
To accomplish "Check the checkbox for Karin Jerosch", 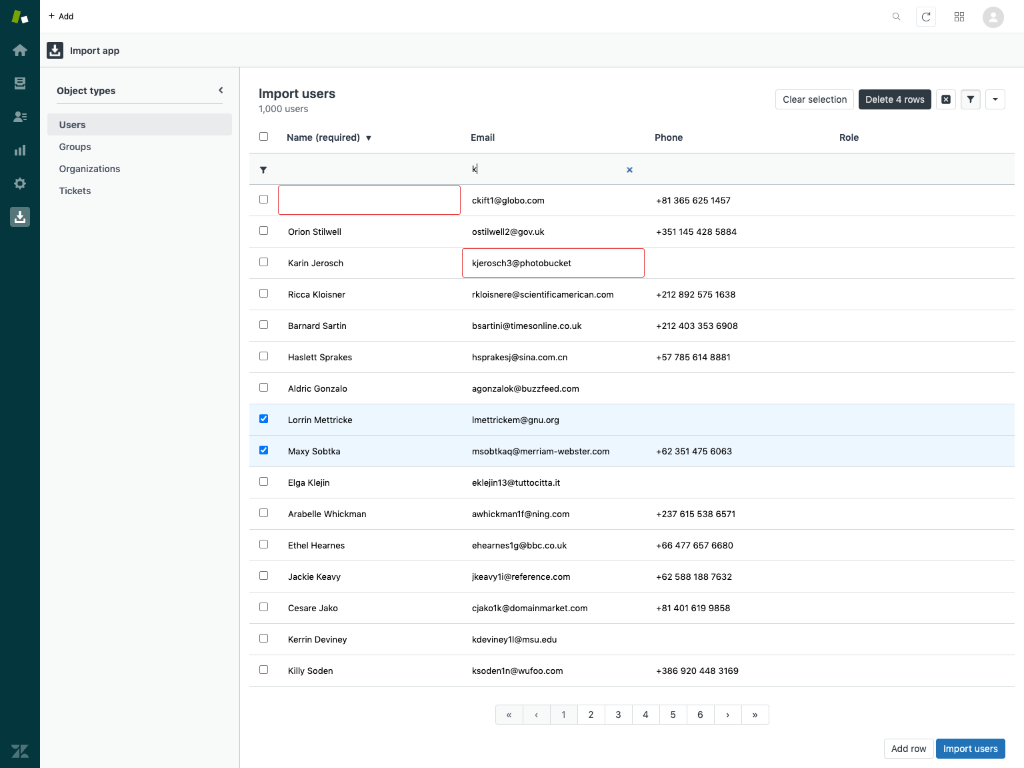I will coord(263,262).
